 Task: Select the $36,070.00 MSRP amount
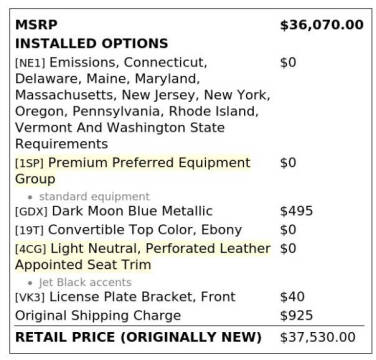[x=322, y=25]
